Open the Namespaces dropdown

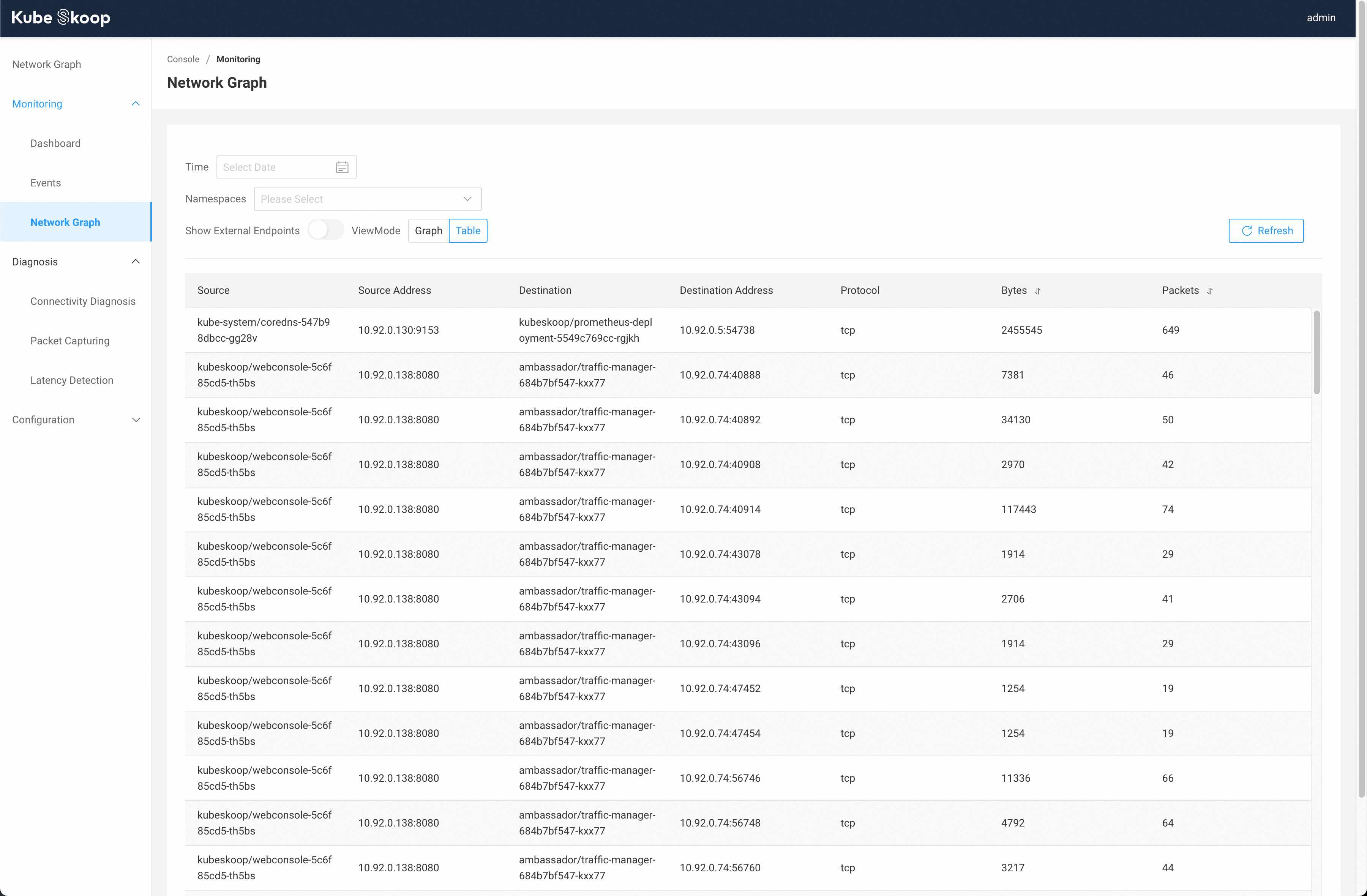click(x=367, y=199)
